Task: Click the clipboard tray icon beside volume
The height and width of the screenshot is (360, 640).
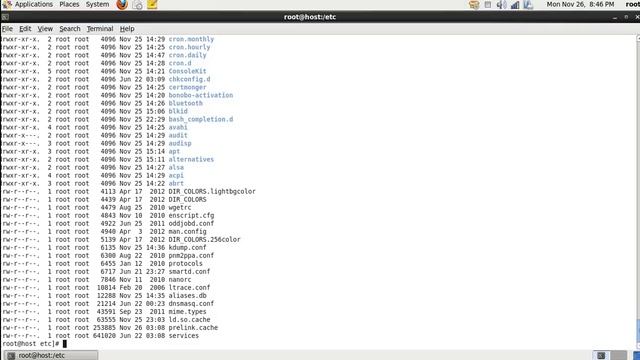Action: pos(488,5)
